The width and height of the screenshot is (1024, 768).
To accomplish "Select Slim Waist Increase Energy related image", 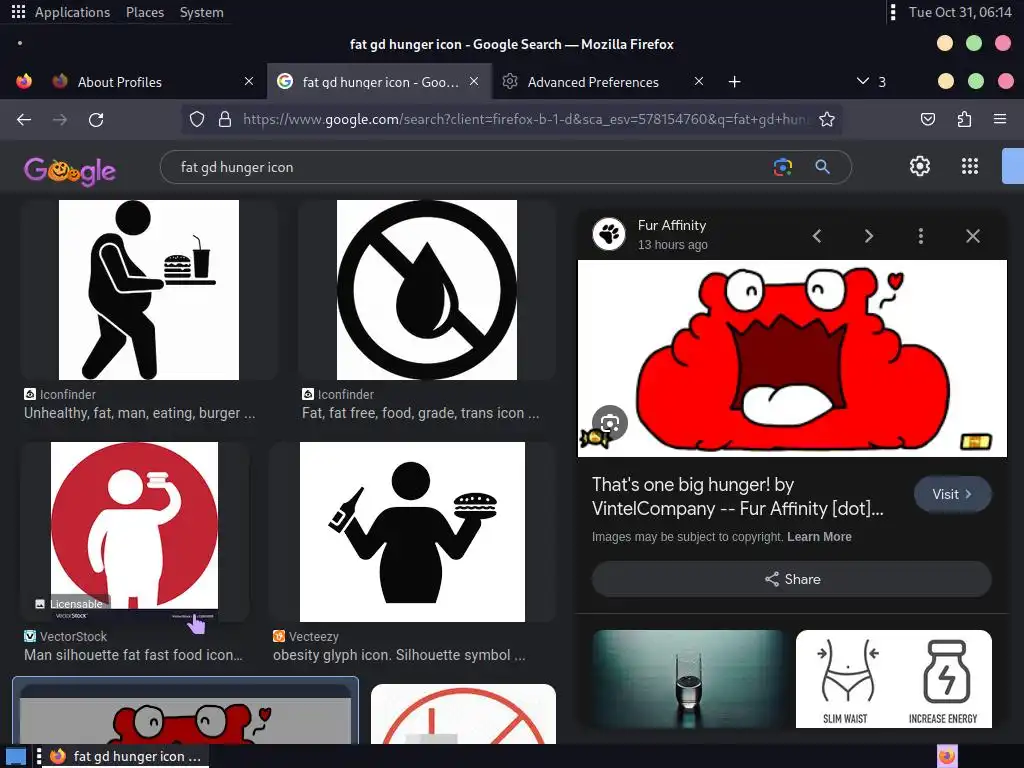I will [893, 679].
